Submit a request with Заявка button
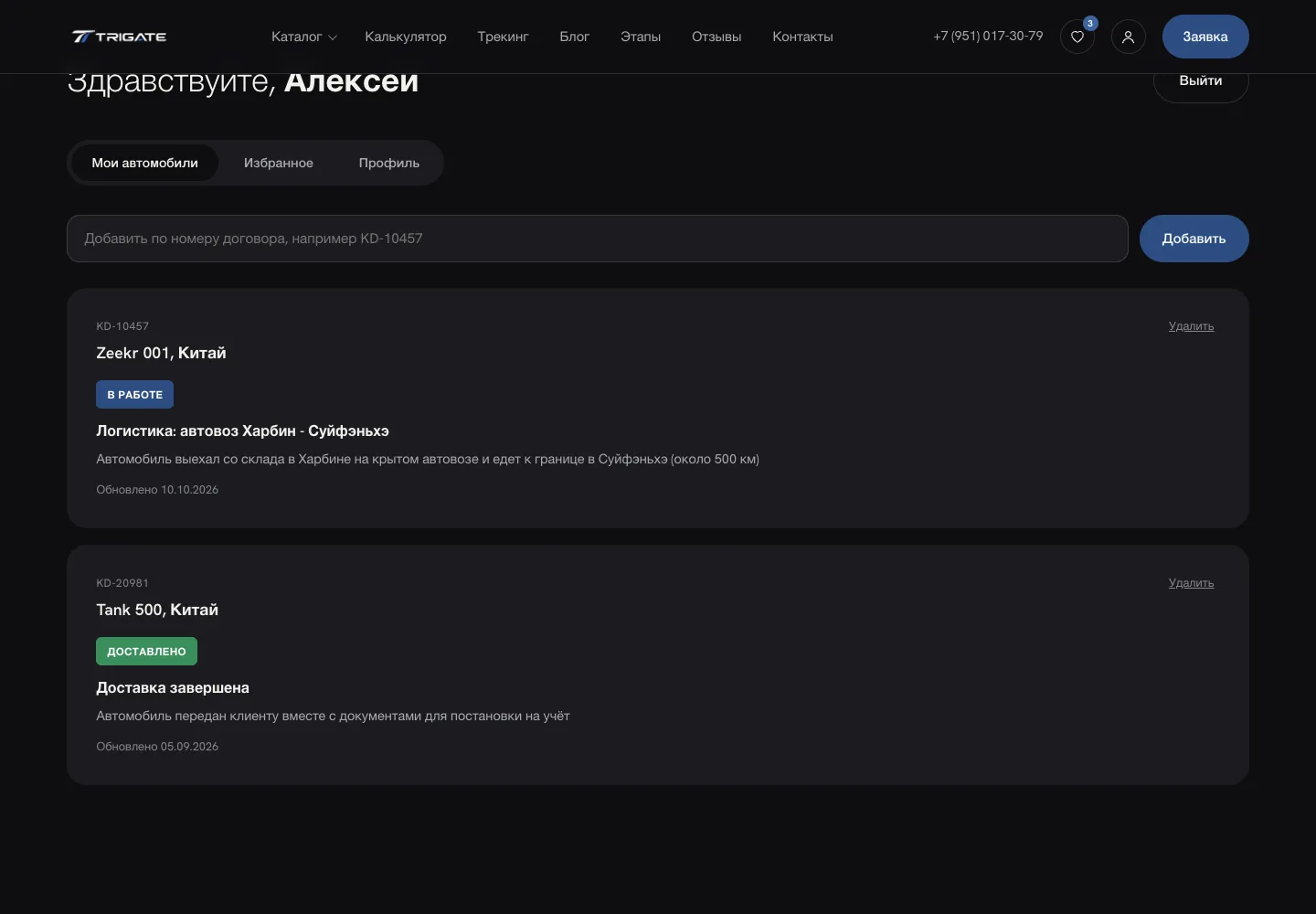This screenshot has width=1316, height=914. click(x=1205, y=37)
